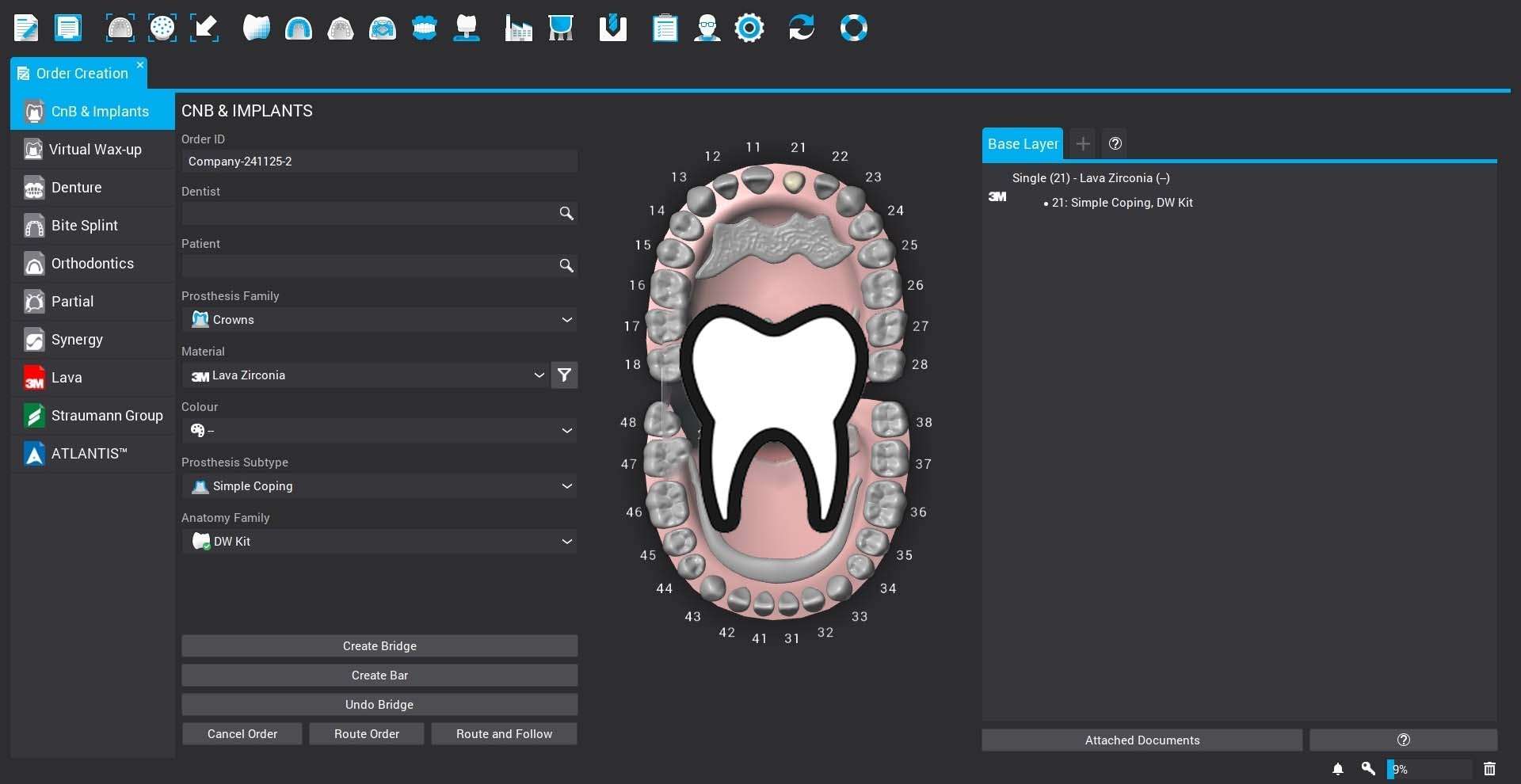Open the material filter funnel button
1521x784 pixels.
click(564, 375)
